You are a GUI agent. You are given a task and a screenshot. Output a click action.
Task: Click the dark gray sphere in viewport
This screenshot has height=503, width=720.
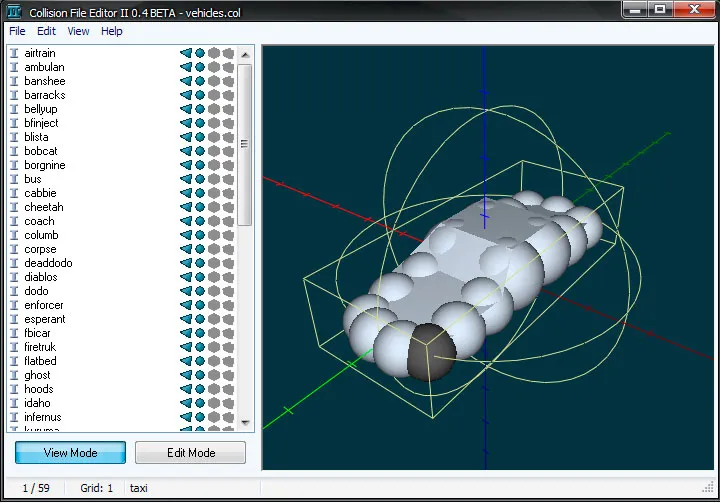coord(431,352)
